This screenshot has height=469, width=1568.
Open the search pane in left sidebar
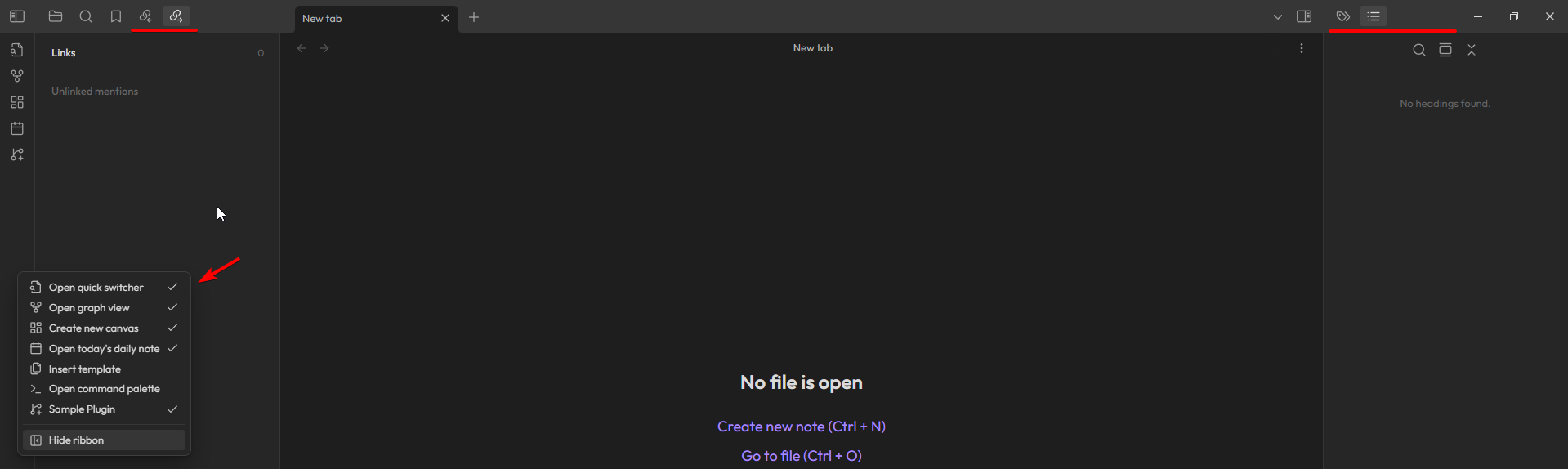(86, 16)
